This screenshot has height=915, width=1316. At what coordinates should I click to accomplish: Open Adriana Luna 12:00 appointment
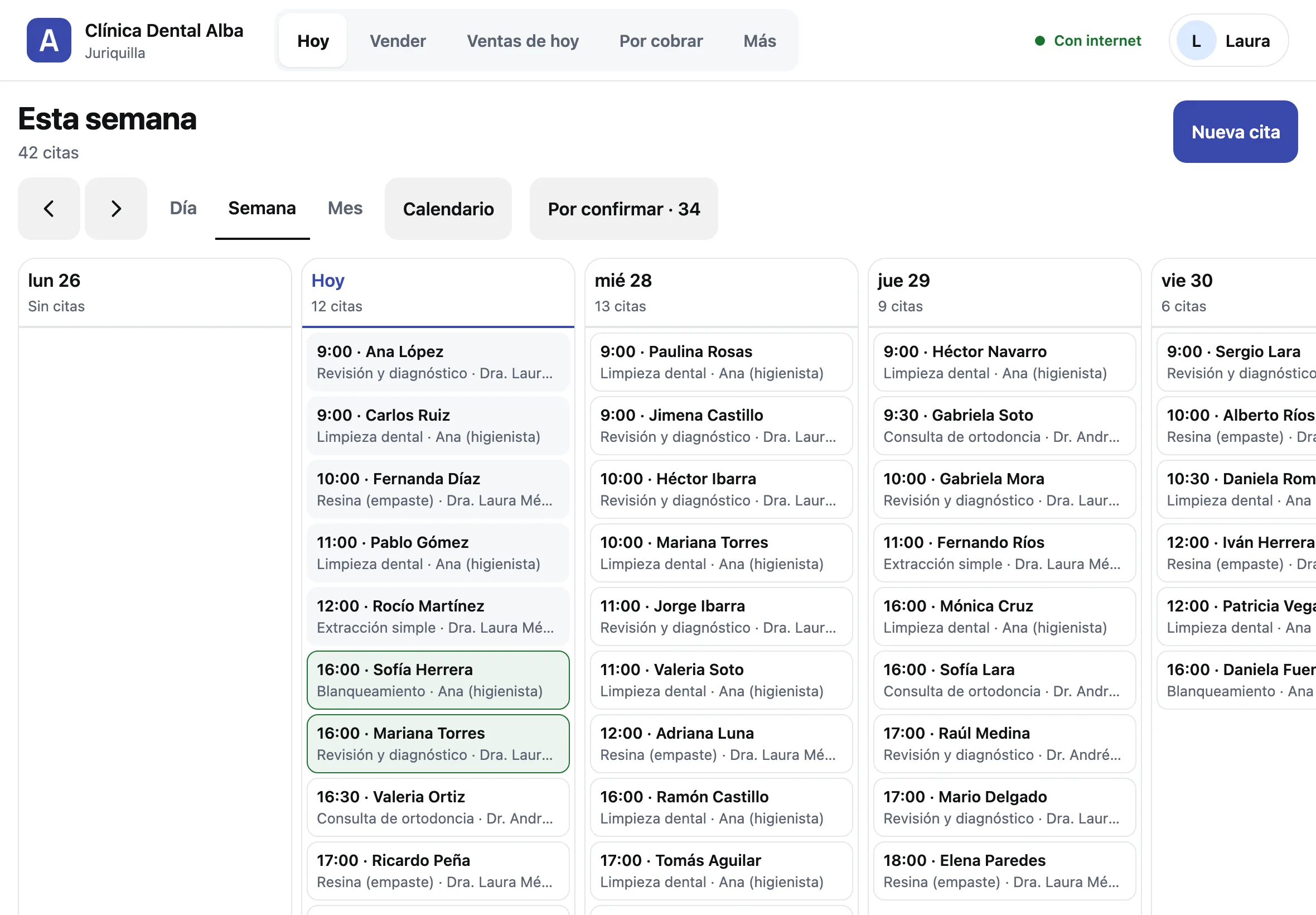click(722, 744)
